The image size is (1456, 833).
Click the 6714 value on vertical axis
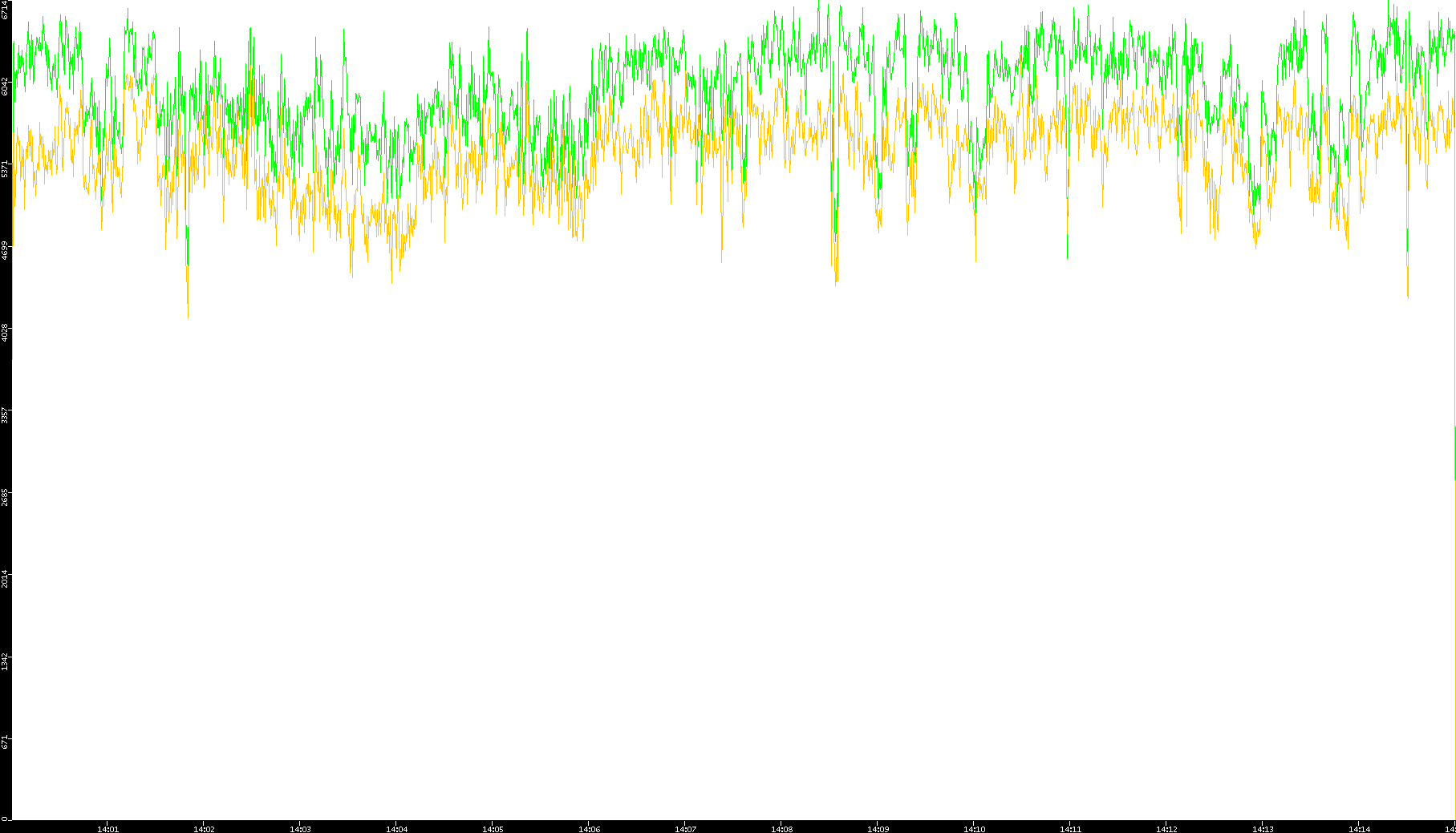(6, 10)
